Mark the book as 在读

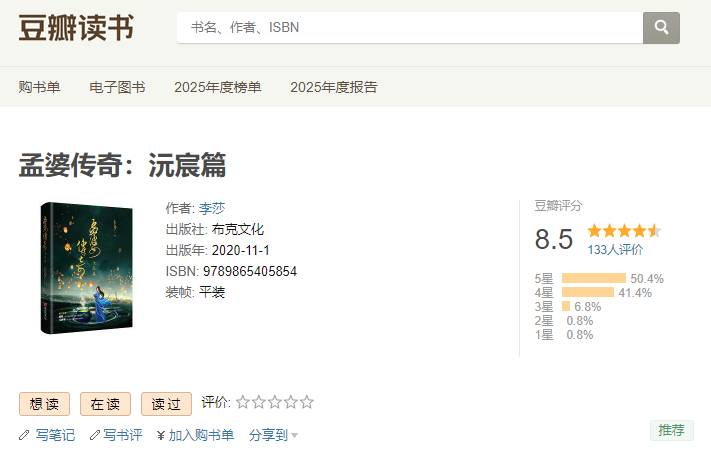click(x=105, y=404)
